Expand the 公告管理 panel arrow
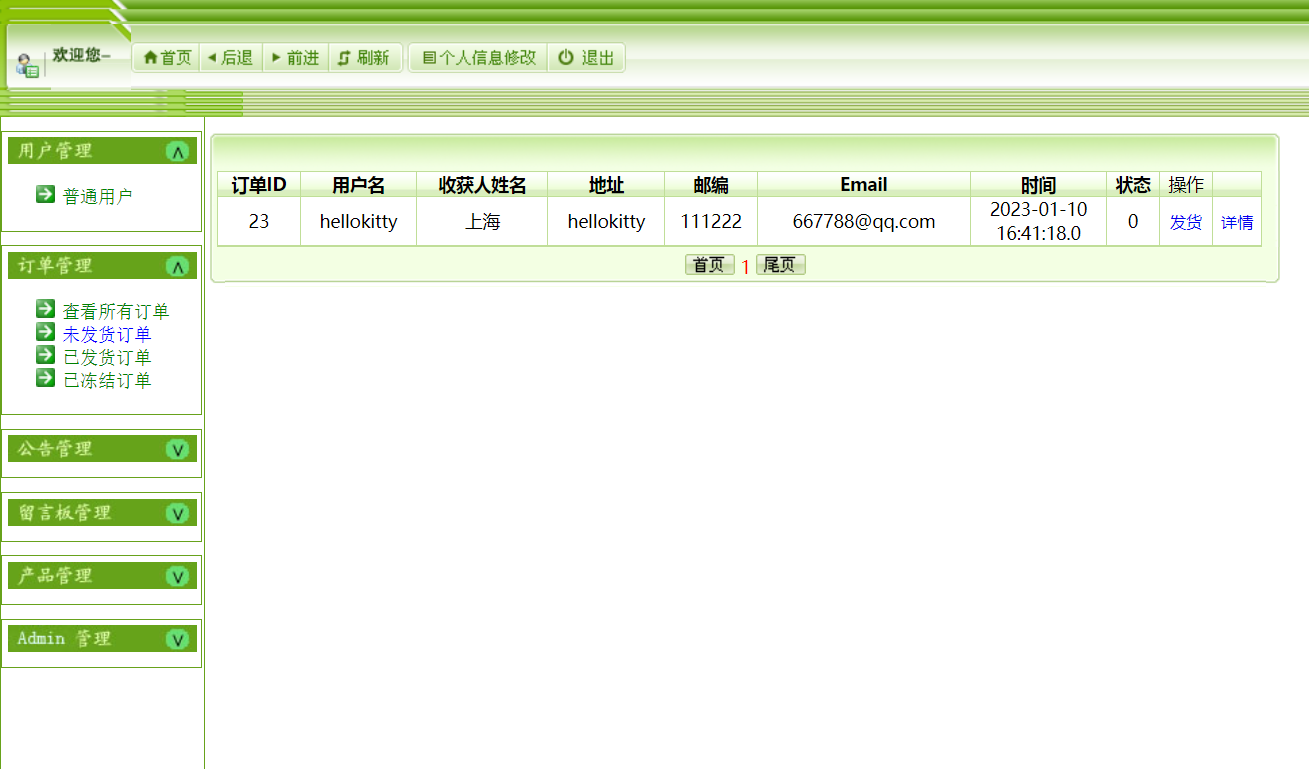Image resolution: width=1309 pixels, height=769 pixels. click(178, 449)
